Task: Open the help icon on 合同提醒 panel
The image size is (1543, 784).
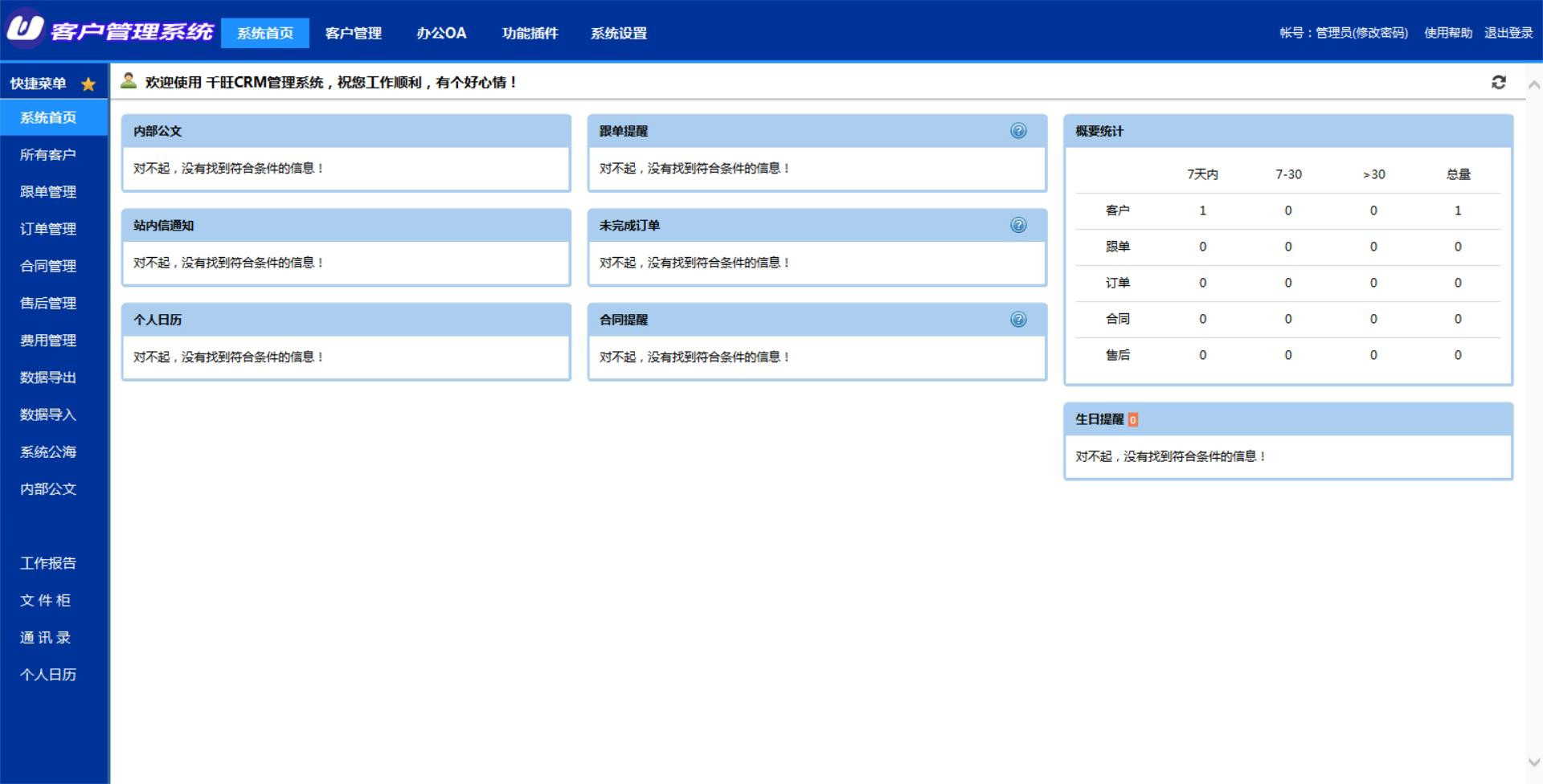Action: [x=1017, y=319]
